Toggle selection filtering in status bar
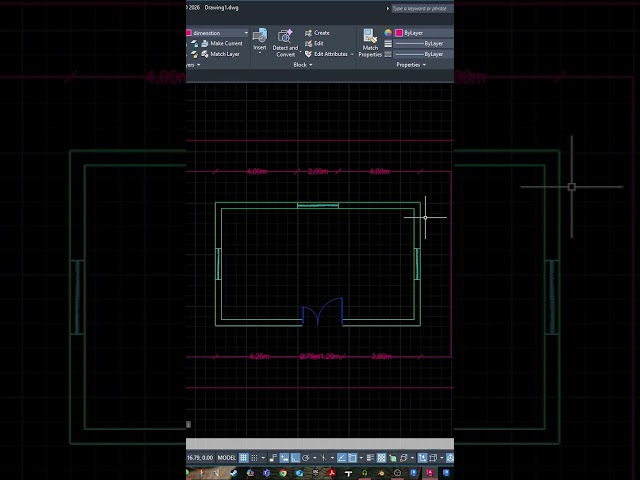The width and height of the screenshot is (640, 480). (433, 458)
